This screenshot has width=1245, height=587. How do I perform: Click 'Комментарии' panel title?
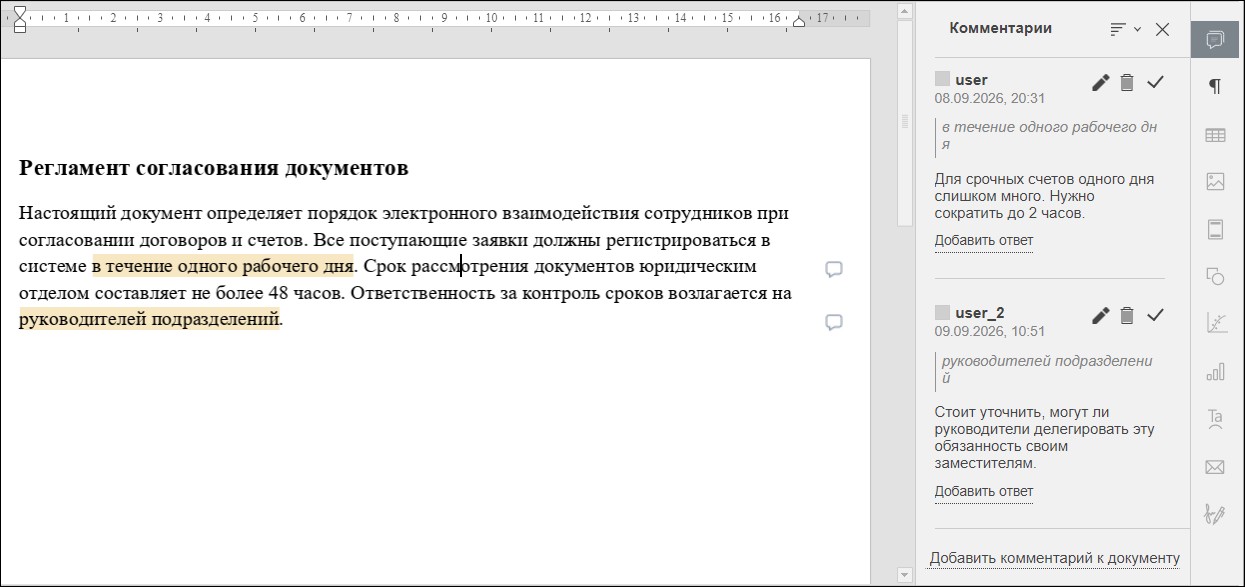click(x=1000, y=28)
